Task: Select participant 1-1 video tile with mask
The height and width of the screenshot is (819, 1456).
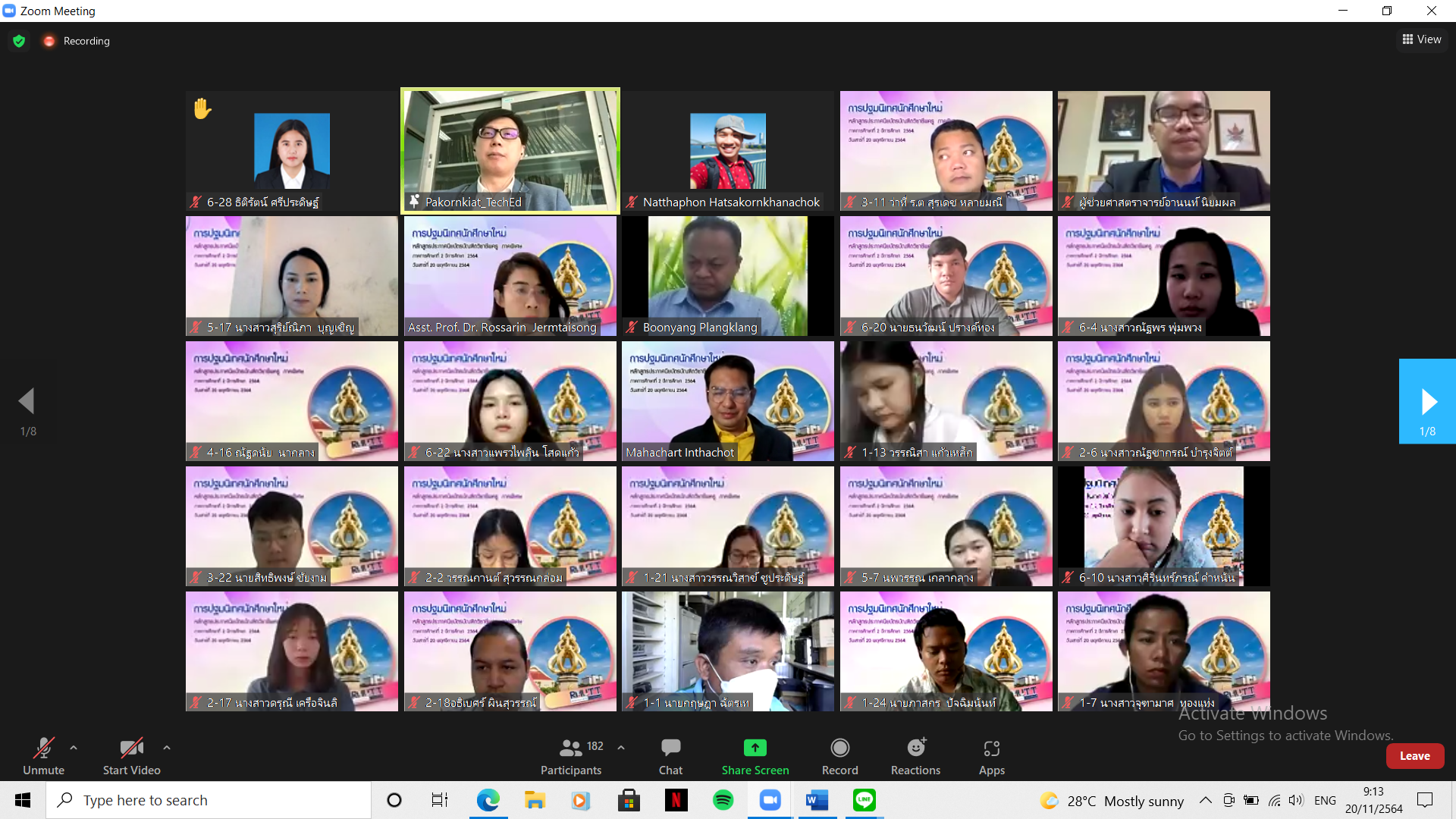Action: 728,651
